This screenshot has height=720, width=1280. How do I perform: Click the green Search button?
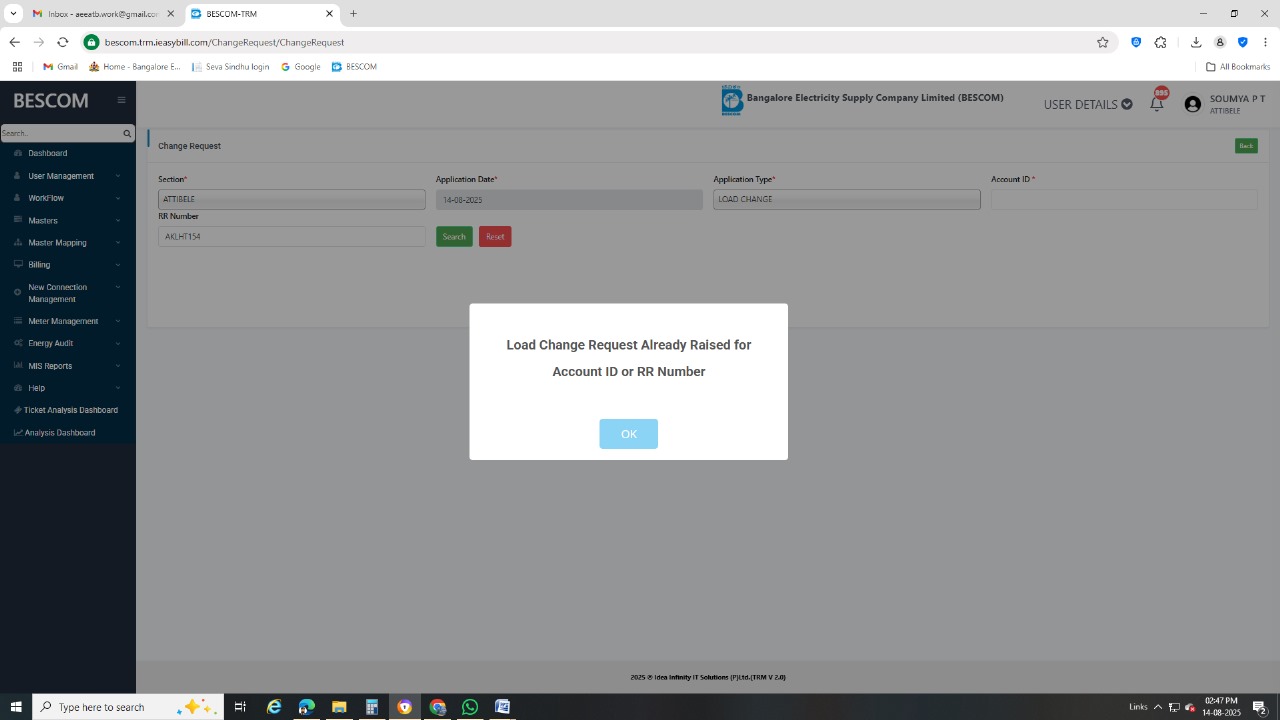click(454, 236)
